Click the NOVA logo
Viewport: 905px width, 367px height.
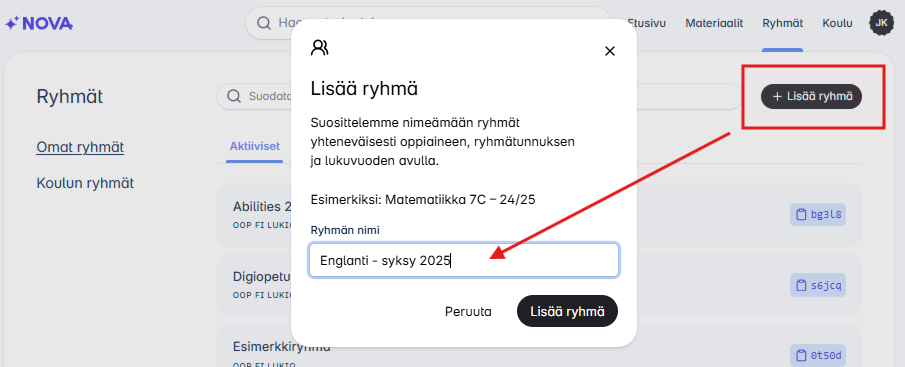(x=39, y=23)
